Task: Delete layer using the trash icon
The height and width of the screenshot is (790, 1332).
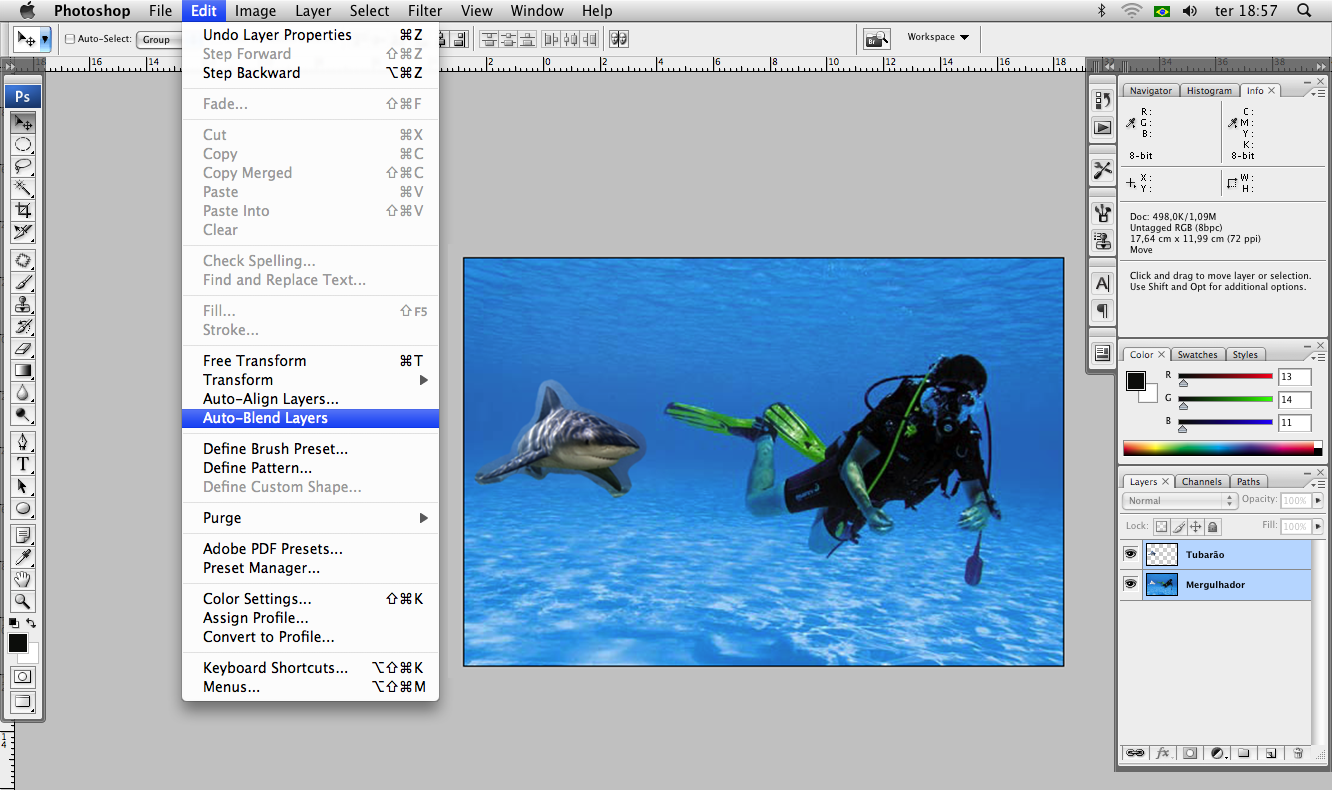Action: click(x=1297, y=753)
